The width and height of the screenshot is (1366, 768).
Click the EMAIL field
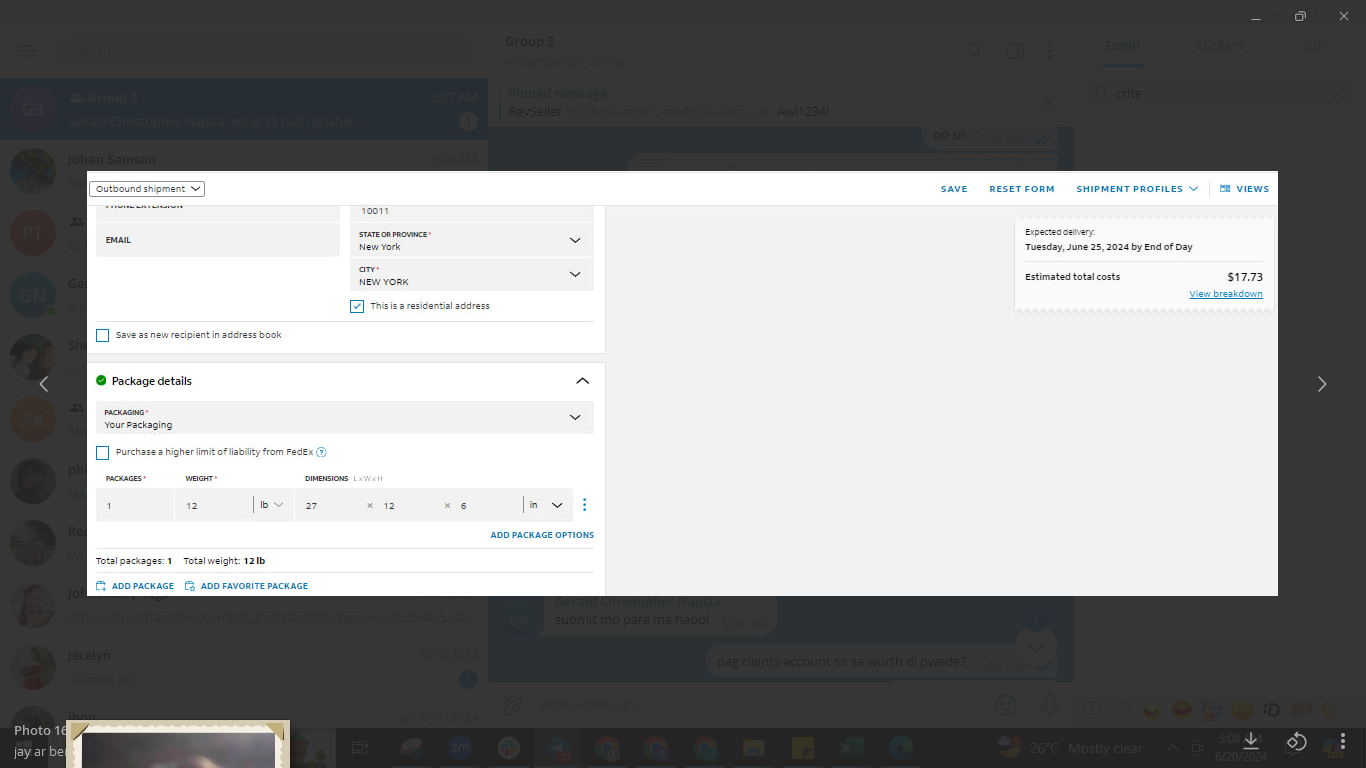pos(218,240)
